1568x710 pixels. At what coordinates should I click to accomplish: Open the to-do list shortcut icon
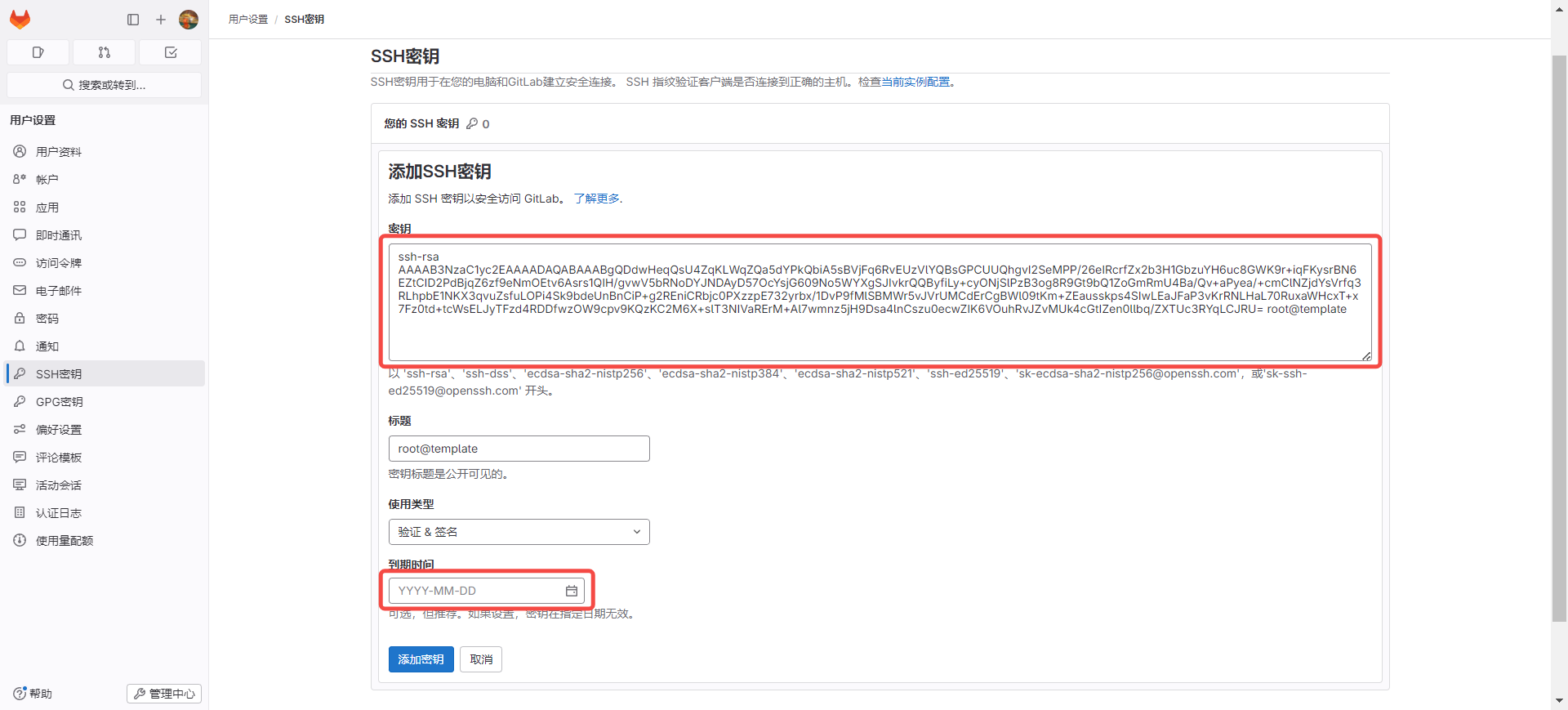click(x=170, y=52)
